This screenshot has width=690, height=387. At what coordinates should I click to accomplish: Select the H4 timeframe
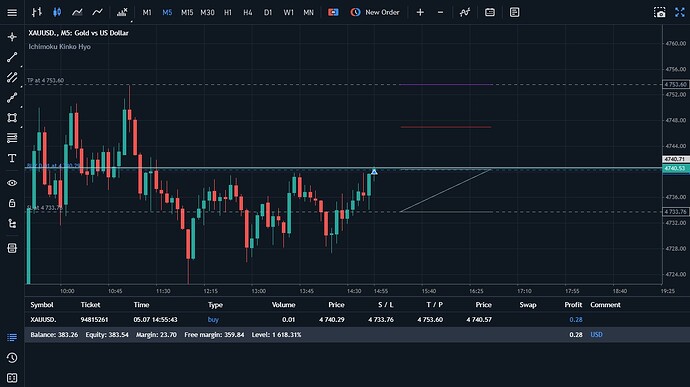click(x=248, y=12)
